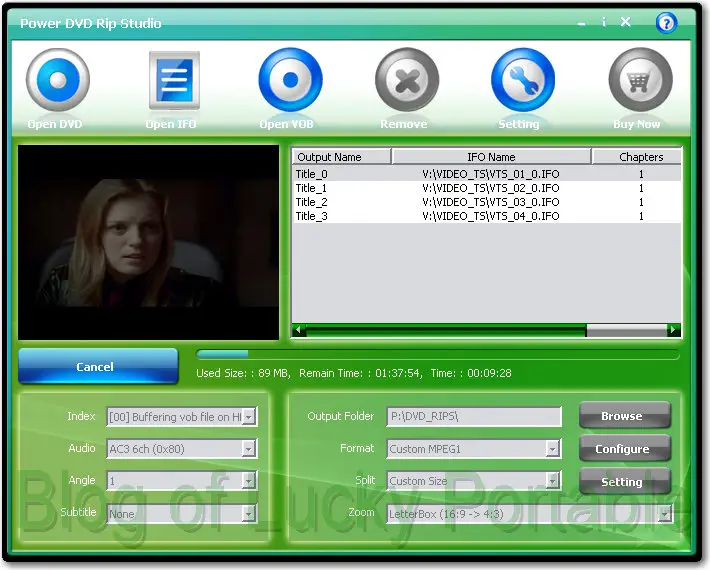Open help with the blue question mark icon
710x570 pixels.
tap(666, 23)
